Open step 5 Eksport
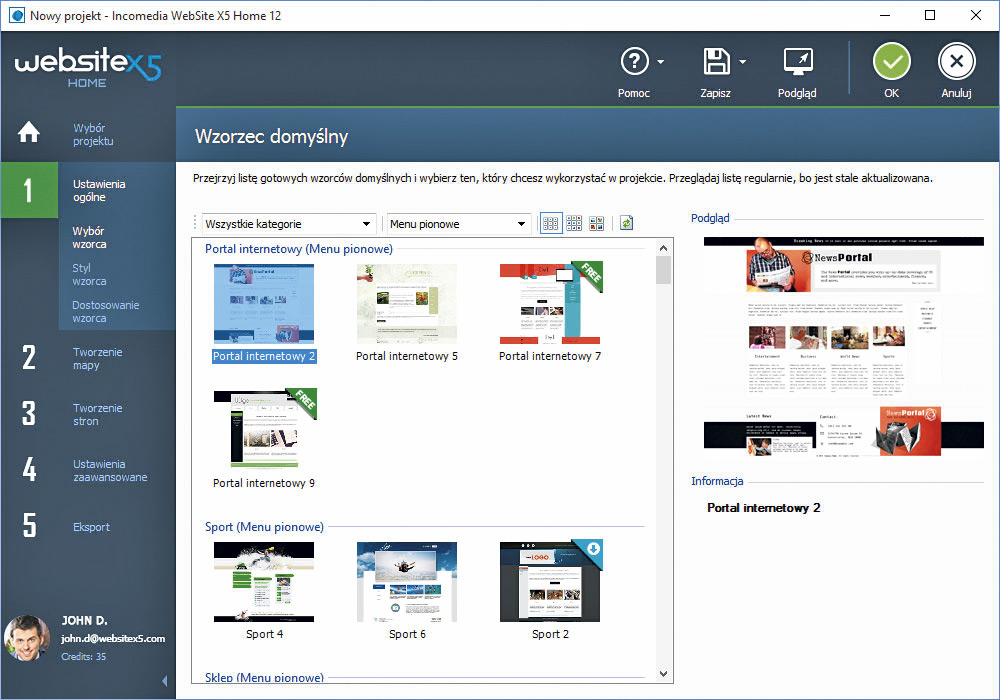This screenshot has width=1000, height=700. pyautogui.click(x=91, y=527)
